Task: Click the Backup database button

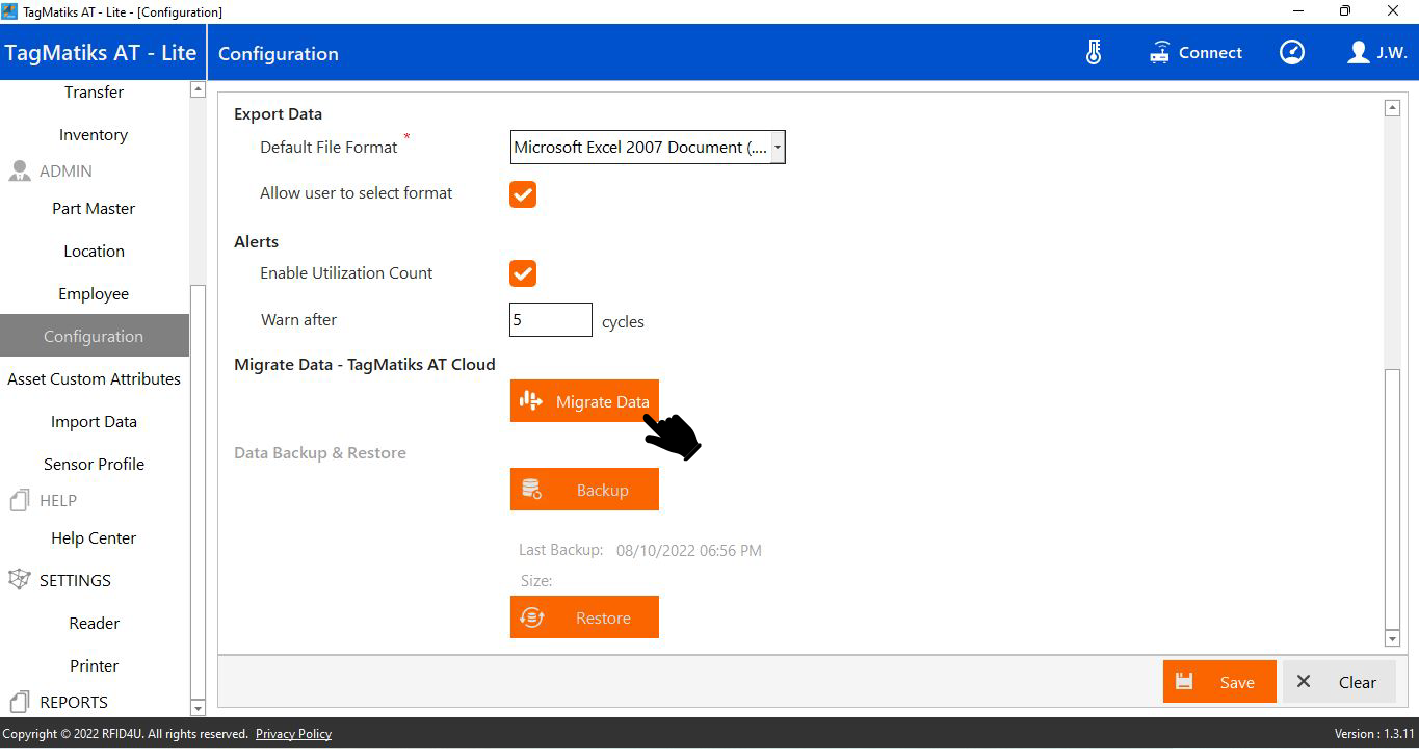Action: click(584, 490)
